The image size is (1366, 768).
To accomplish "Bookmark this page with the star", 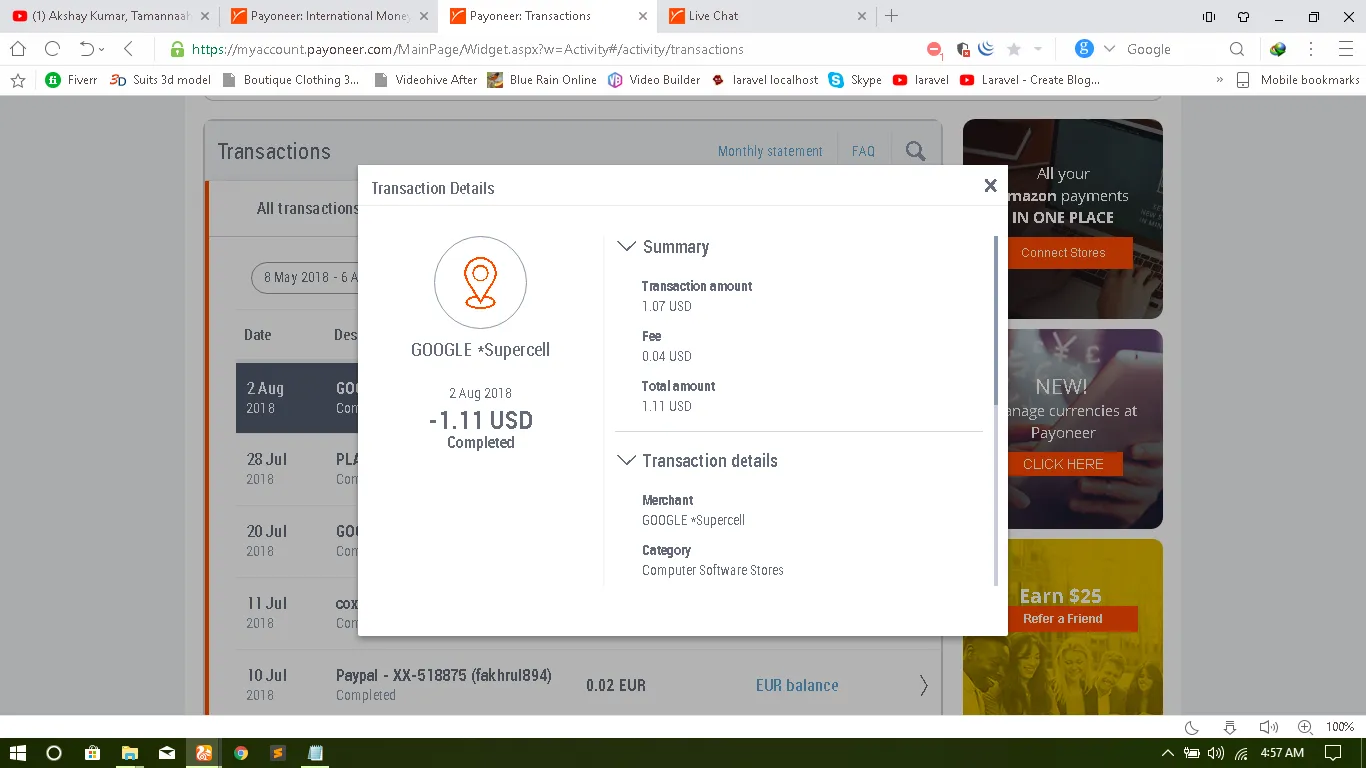I will pyautogui.click(x=1014, y=49).
